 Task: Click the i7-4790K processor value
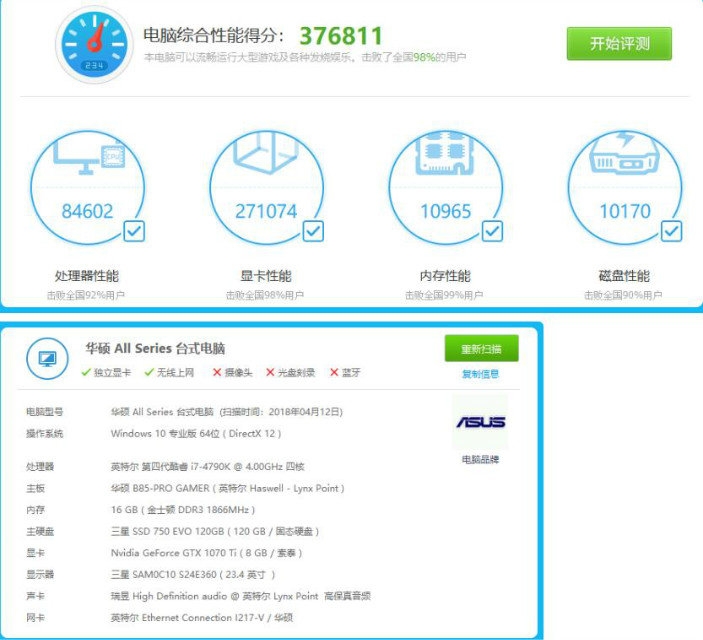click(x=208, y=466)
